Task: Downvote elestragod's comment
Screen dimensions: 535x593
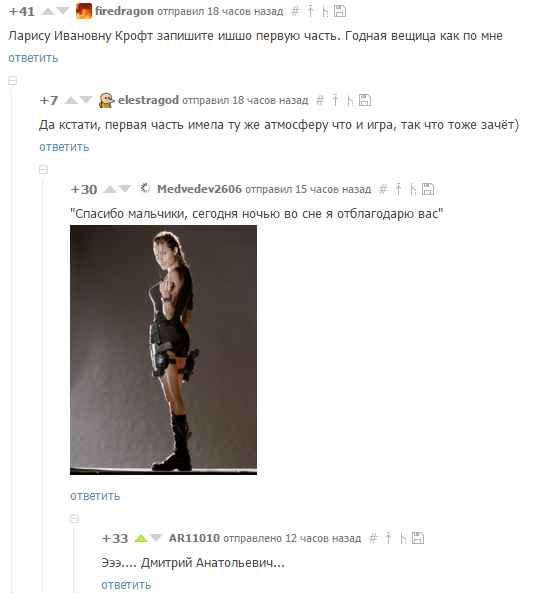Action: click(x=86, y=100)
